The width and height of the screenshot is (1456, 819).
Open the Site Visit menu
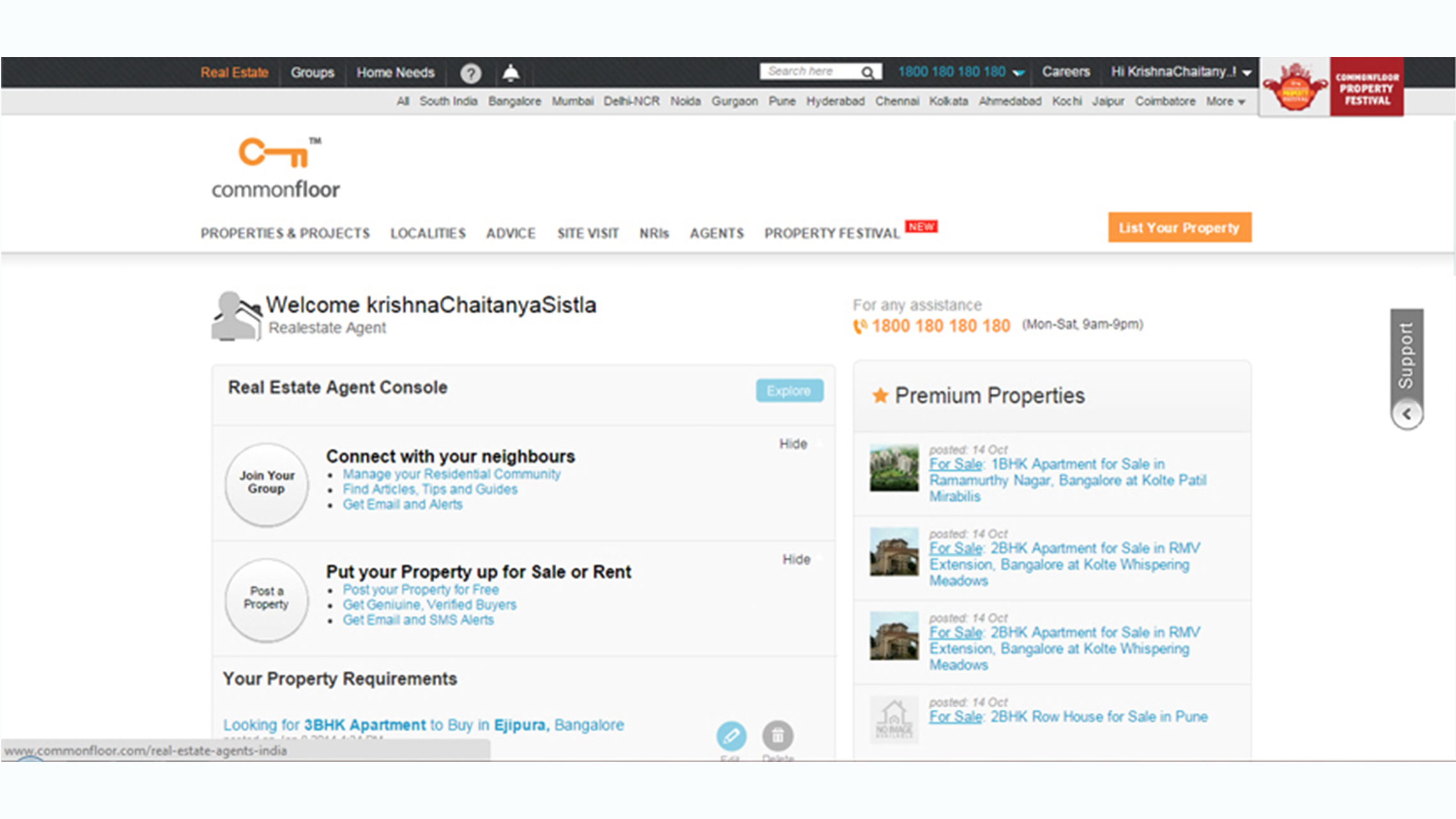point(588,233)
